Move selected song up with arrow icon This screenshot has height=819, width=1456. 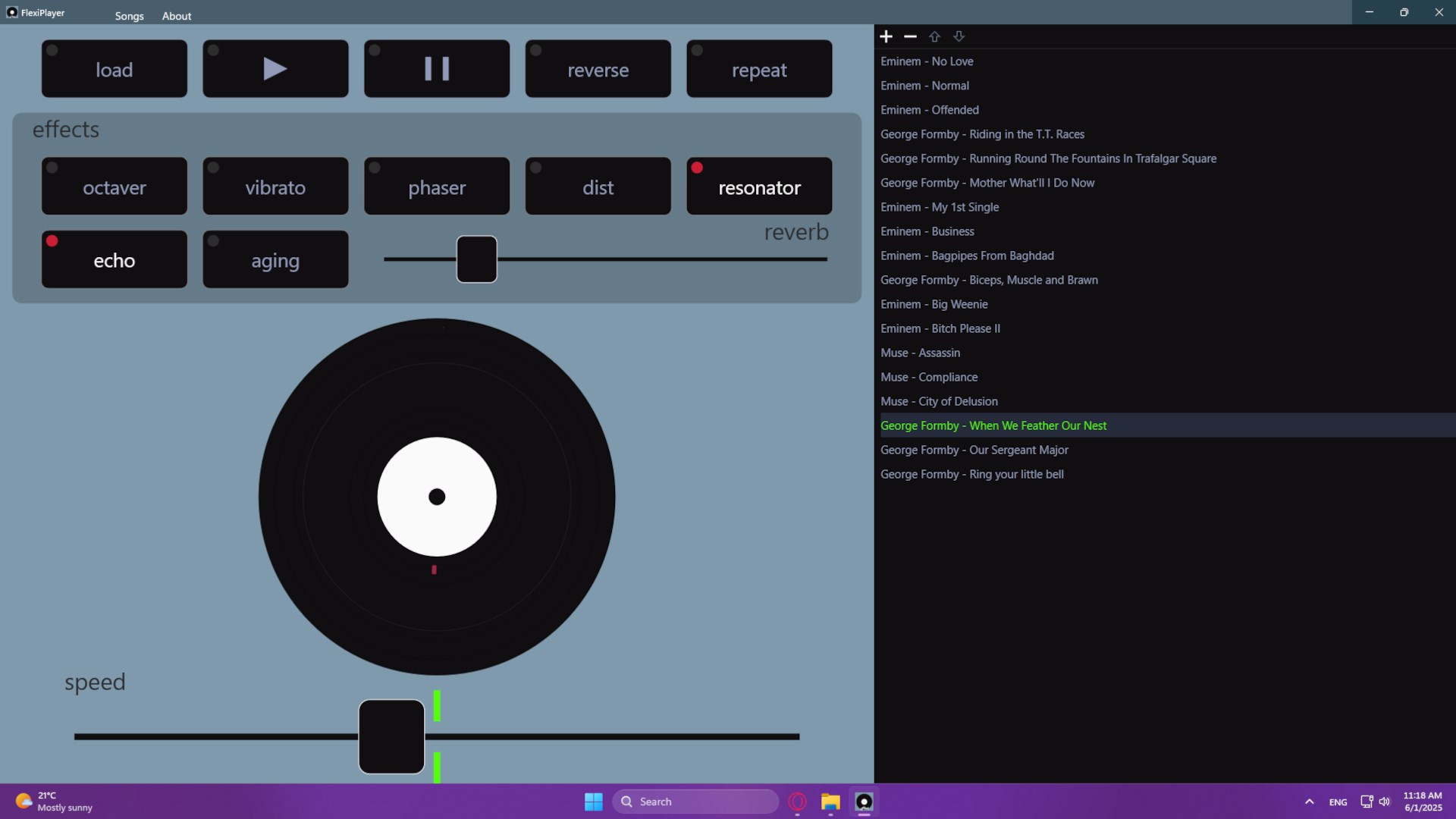pyautogui.click(x=934, y=36)
